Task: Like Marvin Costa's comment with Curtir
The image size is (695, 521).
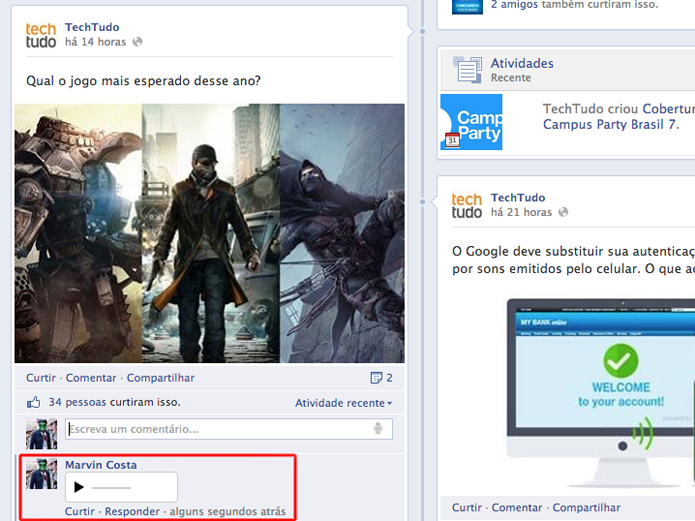Action: pyautogui.click(x=80, y=511)
